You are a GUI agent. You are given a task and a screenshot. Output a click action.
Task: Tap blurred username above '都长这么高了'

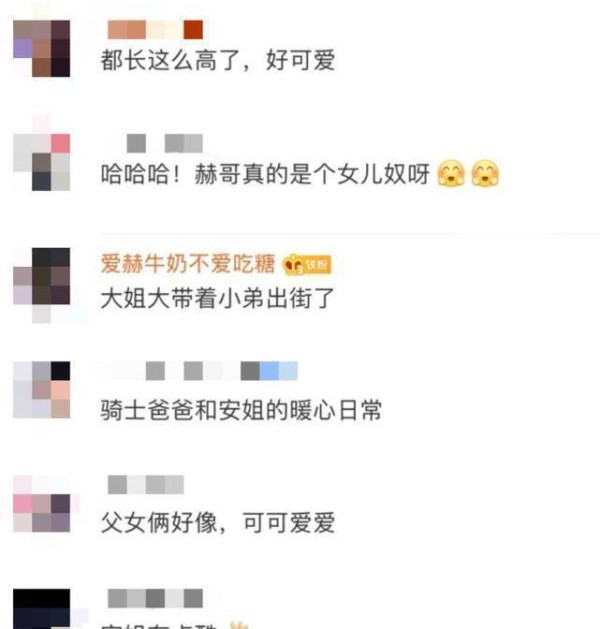[155, 30]
